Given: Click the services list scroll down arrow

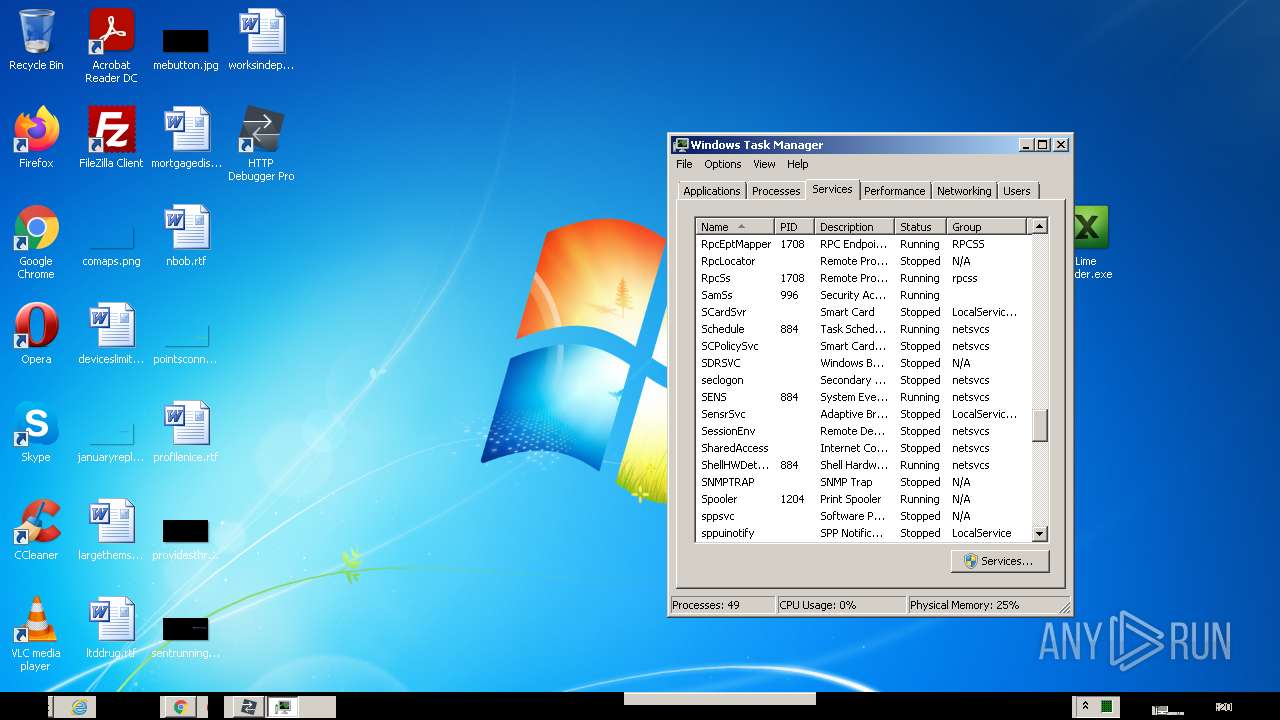Looking at the screenshot, I should point(1039,534).
